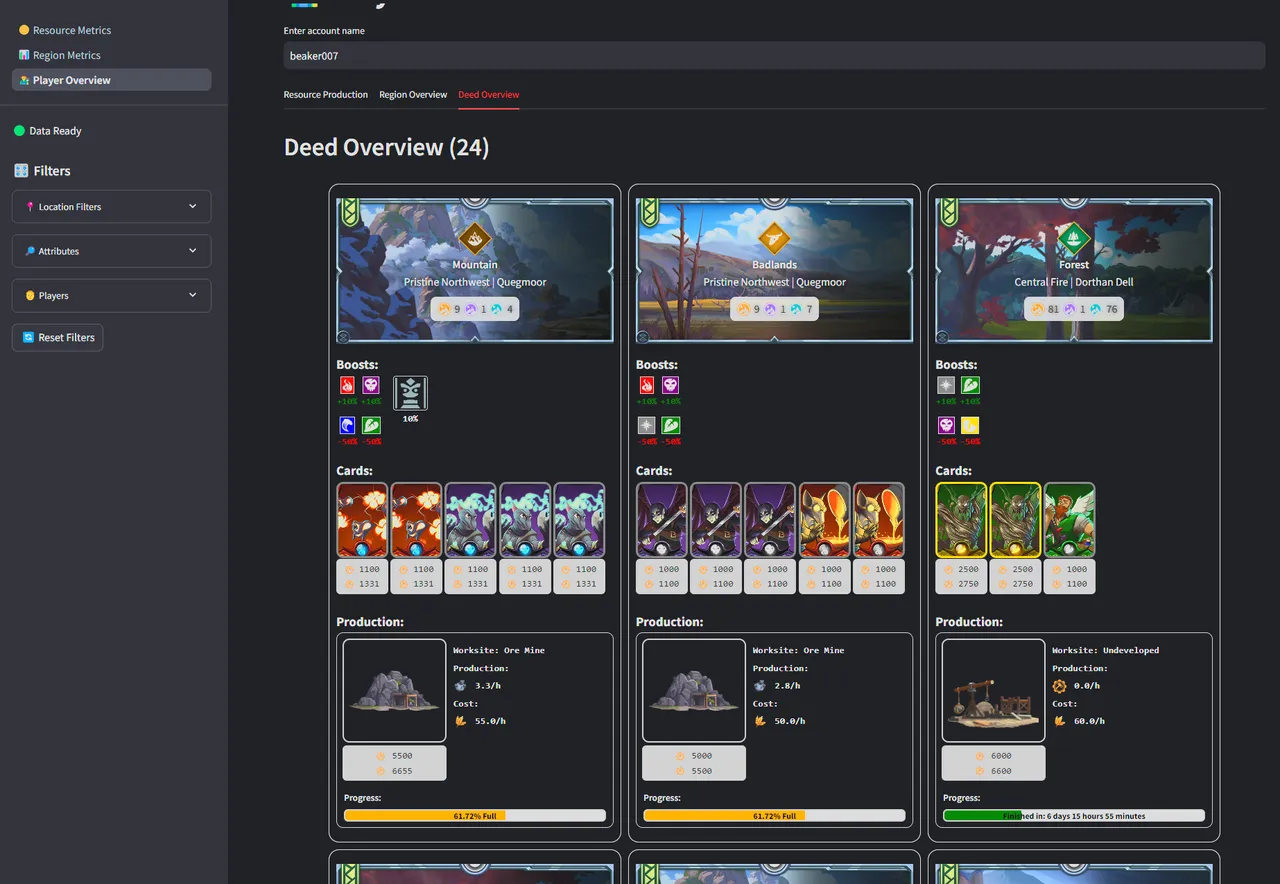Select the Deed Overview tab

(489, 95)
